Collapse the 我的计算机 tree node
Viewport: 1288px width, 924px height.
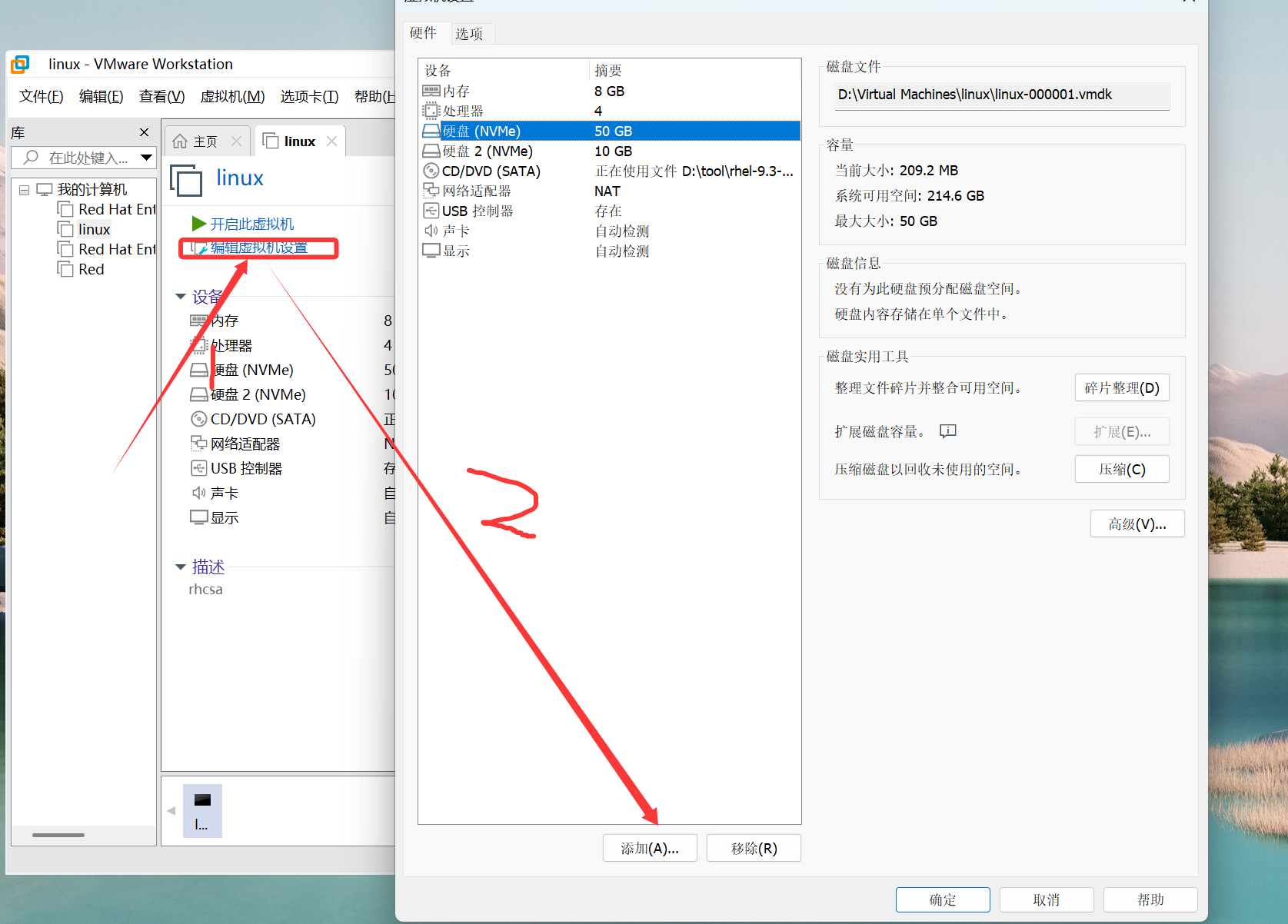click(25, 190)
